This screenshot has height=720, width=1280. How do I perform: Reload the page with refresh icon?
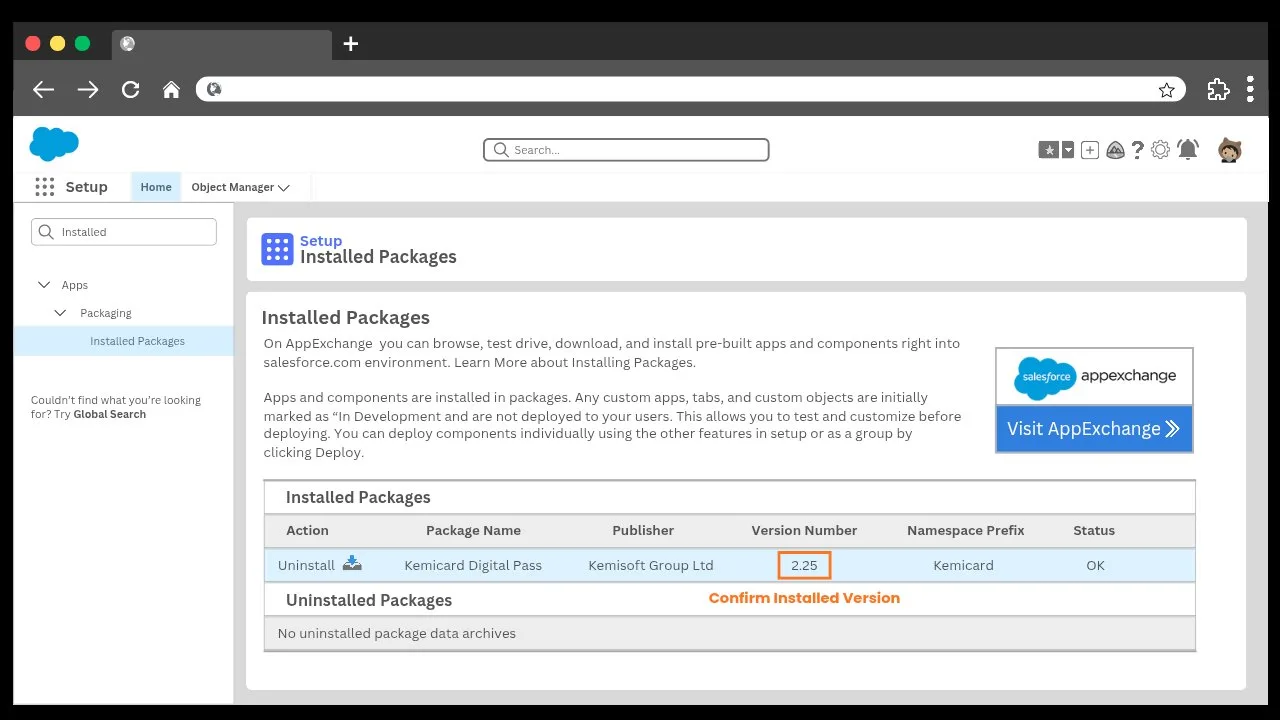pos(130,89)
